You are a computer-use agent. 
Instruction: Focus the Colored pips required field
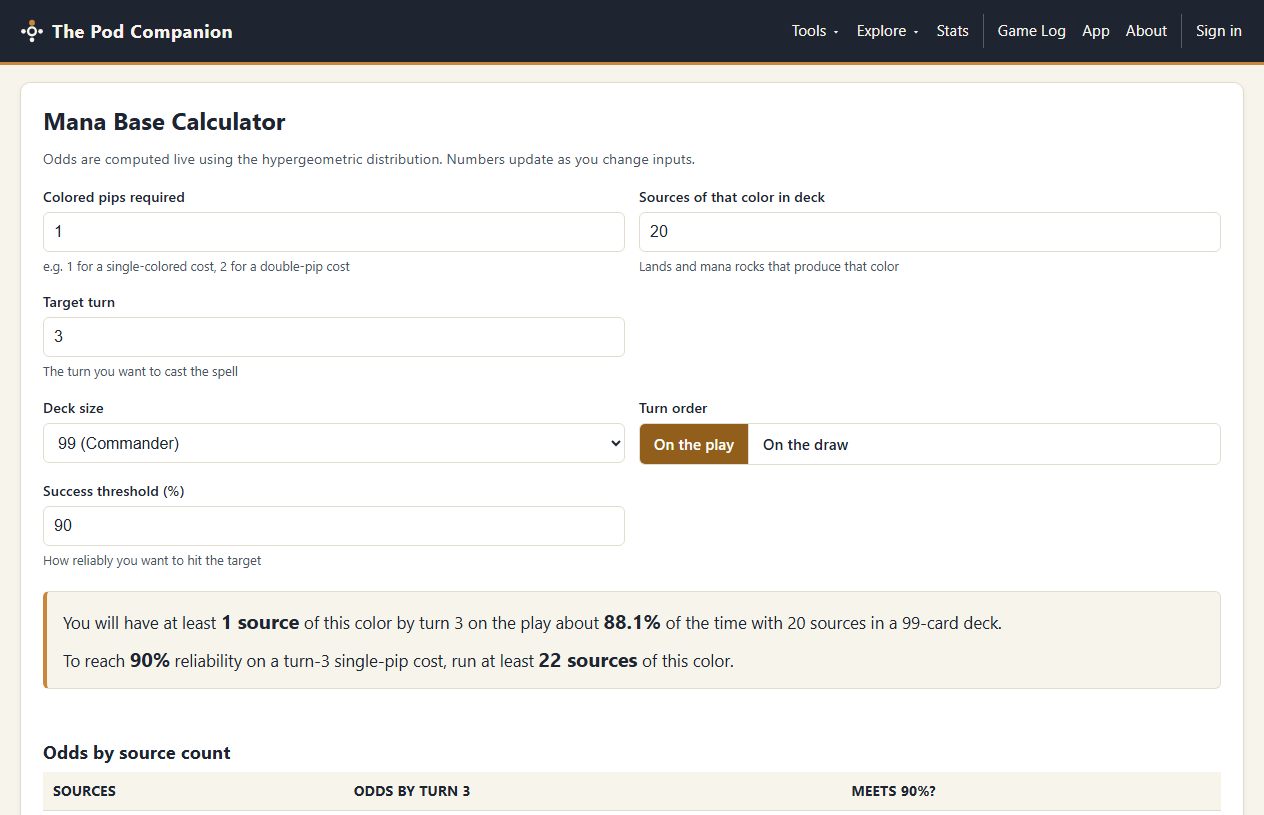334,232
